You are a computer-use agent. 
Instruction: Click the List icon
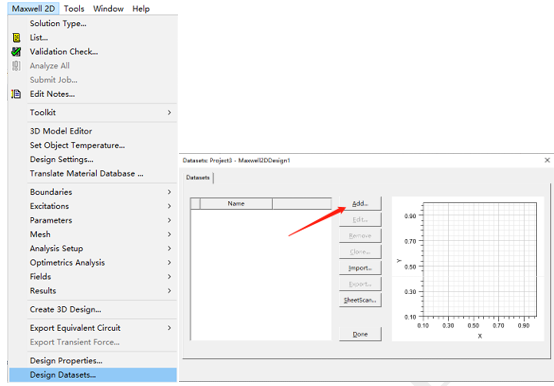(x=16, y=37)
